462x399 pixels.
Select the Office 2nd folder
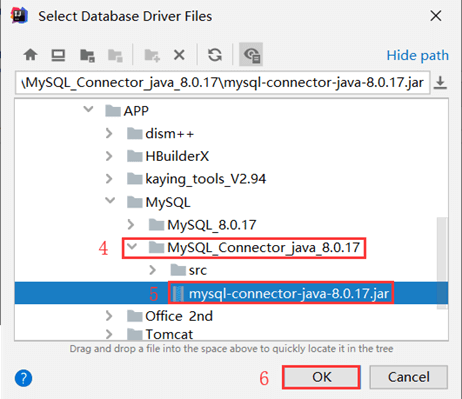[x=170, y=316]
